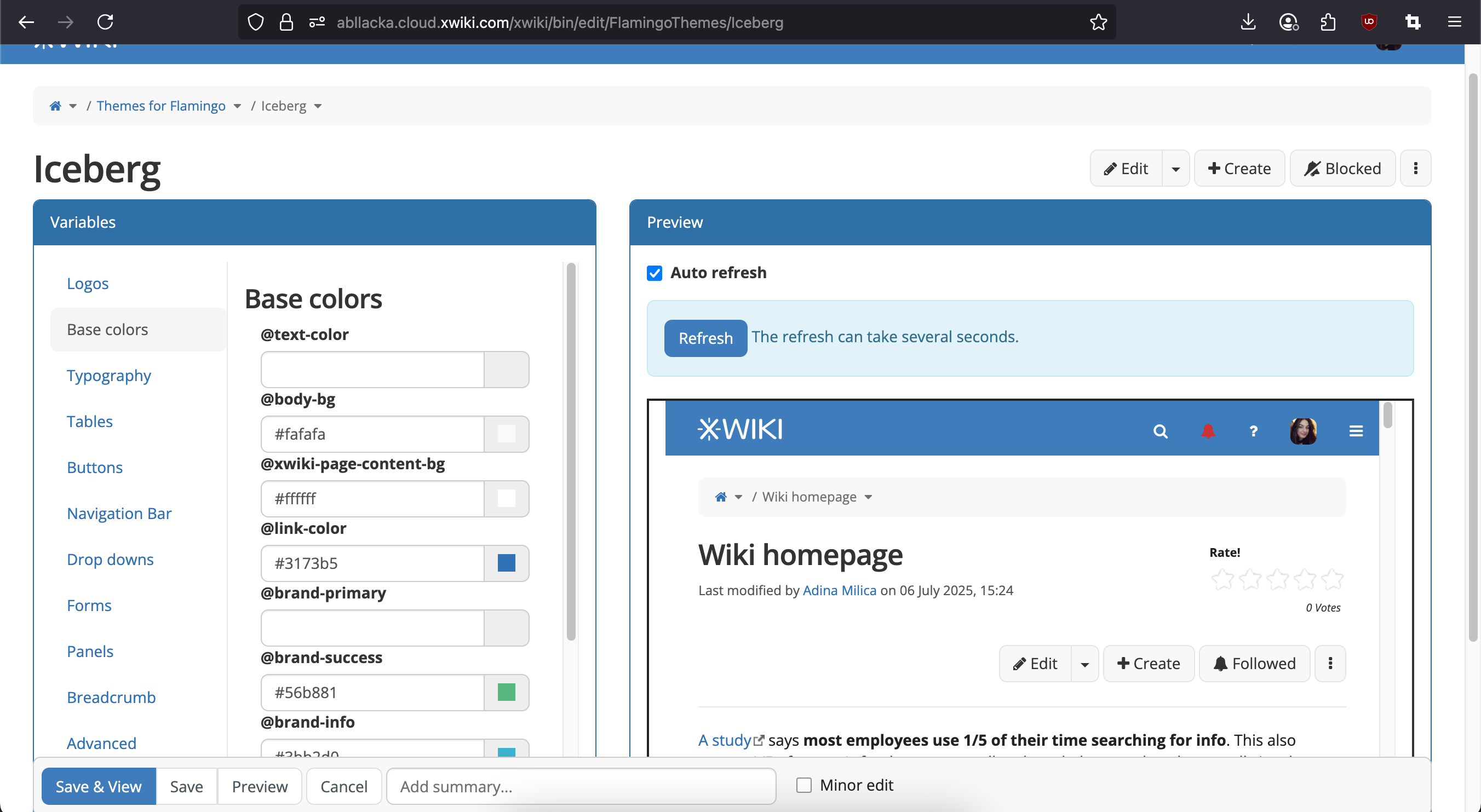Open the @xwiki-page-content-bg white swatch
The image size is (1481, 812).
pyautogui.click(x=506, y=498)
